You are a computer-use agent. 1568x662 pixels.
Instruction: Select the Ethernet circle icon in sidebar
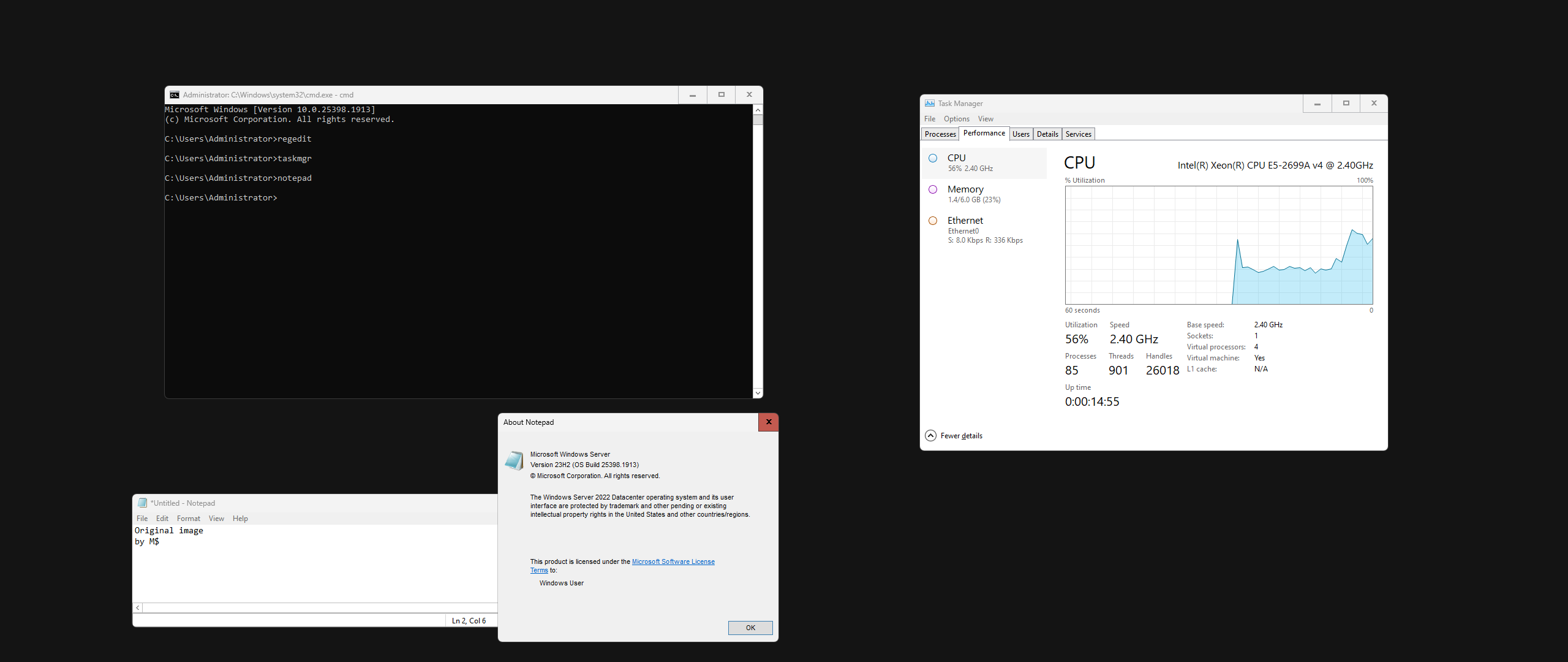[933, 221]
